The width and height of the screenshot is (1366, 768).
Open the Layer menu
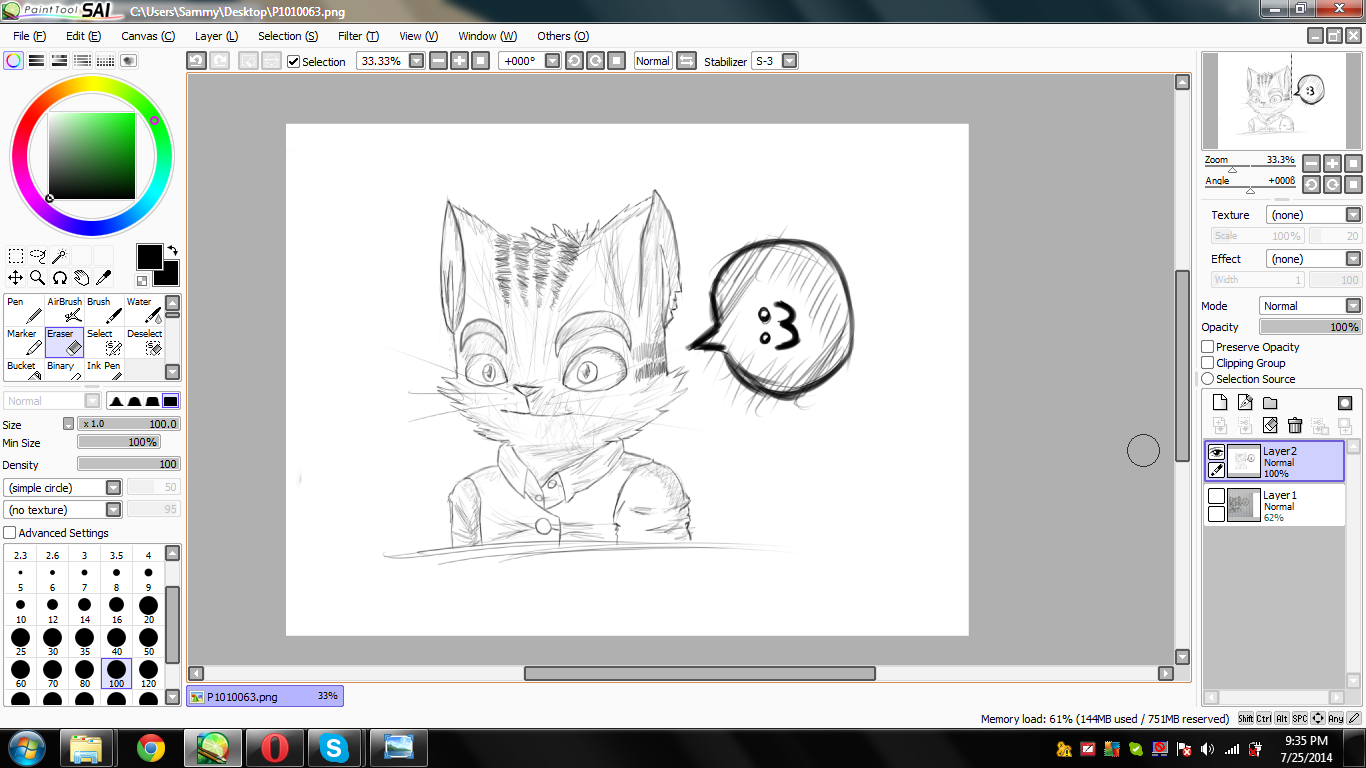216,36
